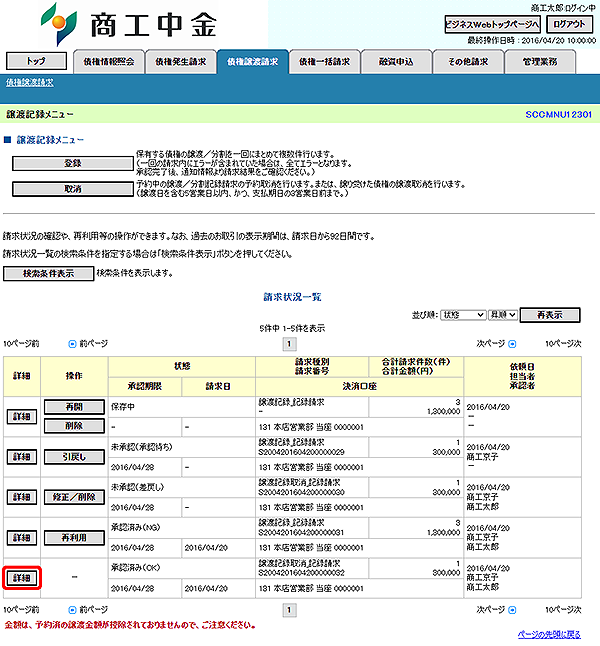Click the ページの先頭に戻る link
Viewport: 600px width, 646px height.
click(x=549, y=634)
